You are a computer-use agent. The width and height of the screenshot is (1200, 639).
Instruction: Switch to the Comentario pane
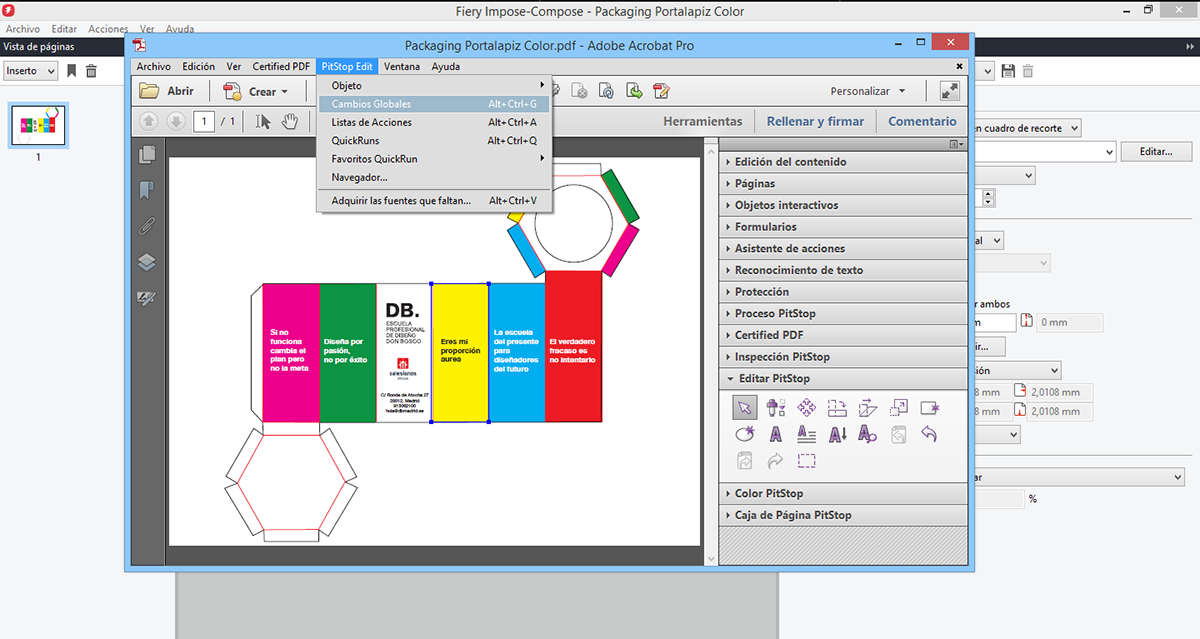click(x=922, y=121)
